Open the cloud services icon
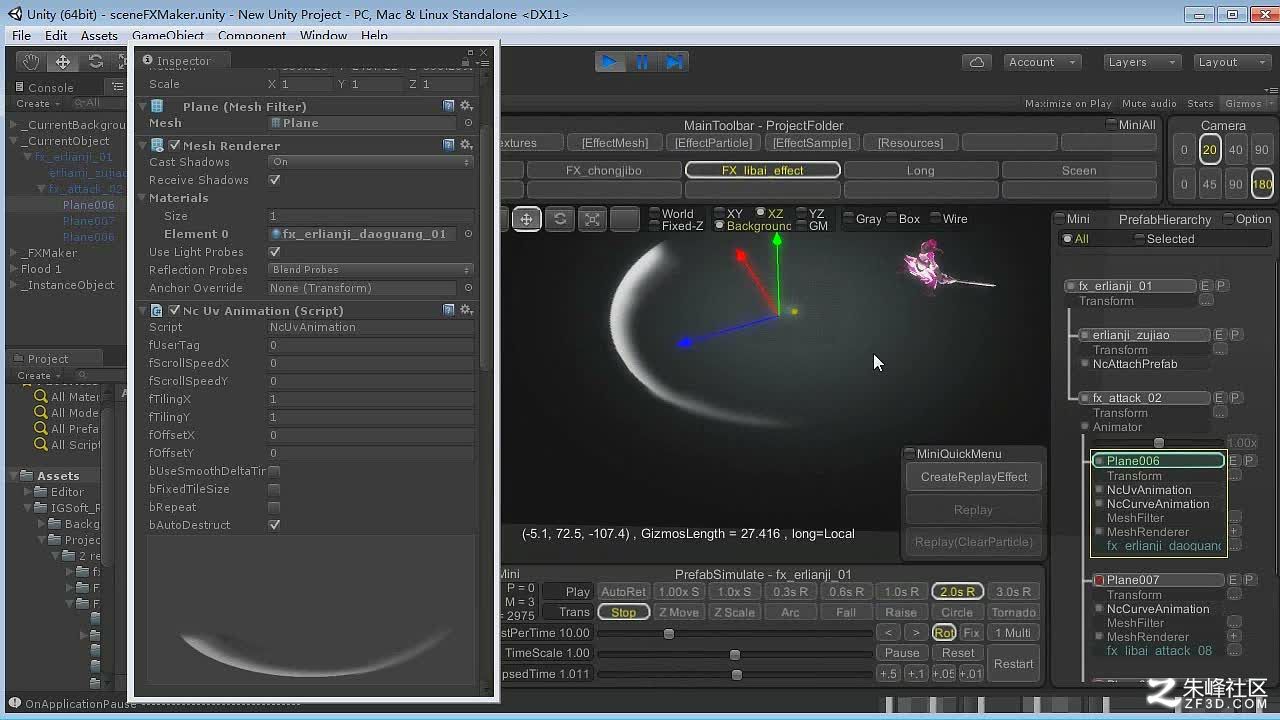Image resolution: width=1280 pixels, height=720 pixels. point(977,62)
